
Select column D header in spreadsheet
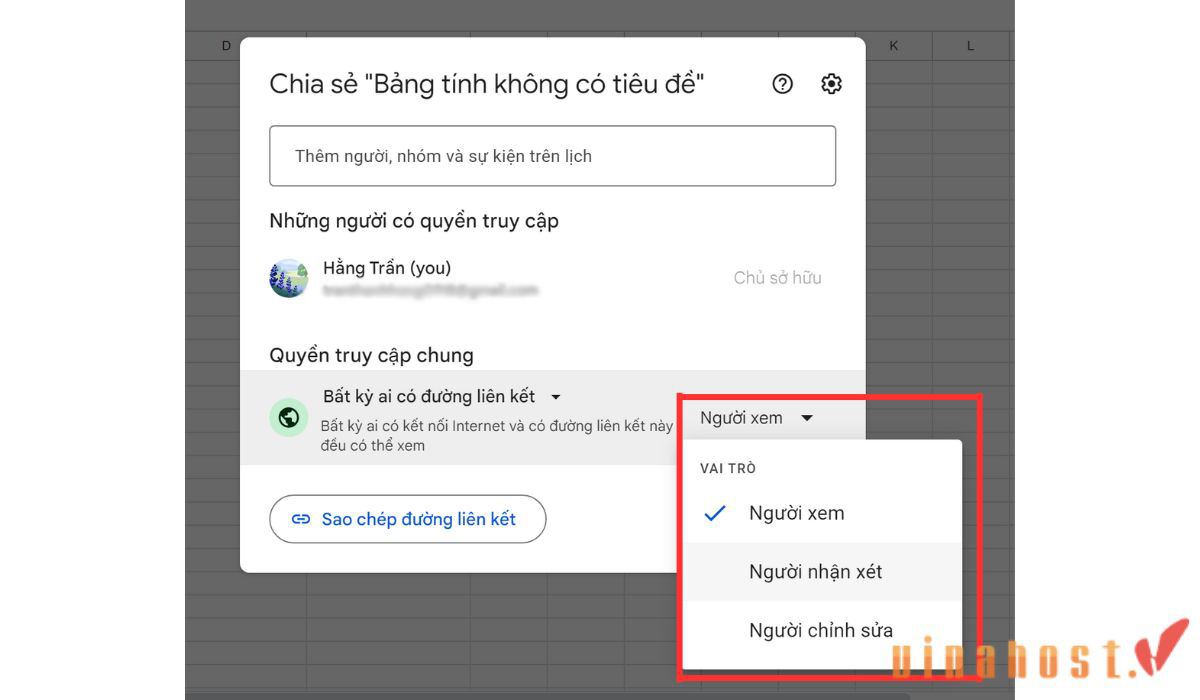click(226, 46)
